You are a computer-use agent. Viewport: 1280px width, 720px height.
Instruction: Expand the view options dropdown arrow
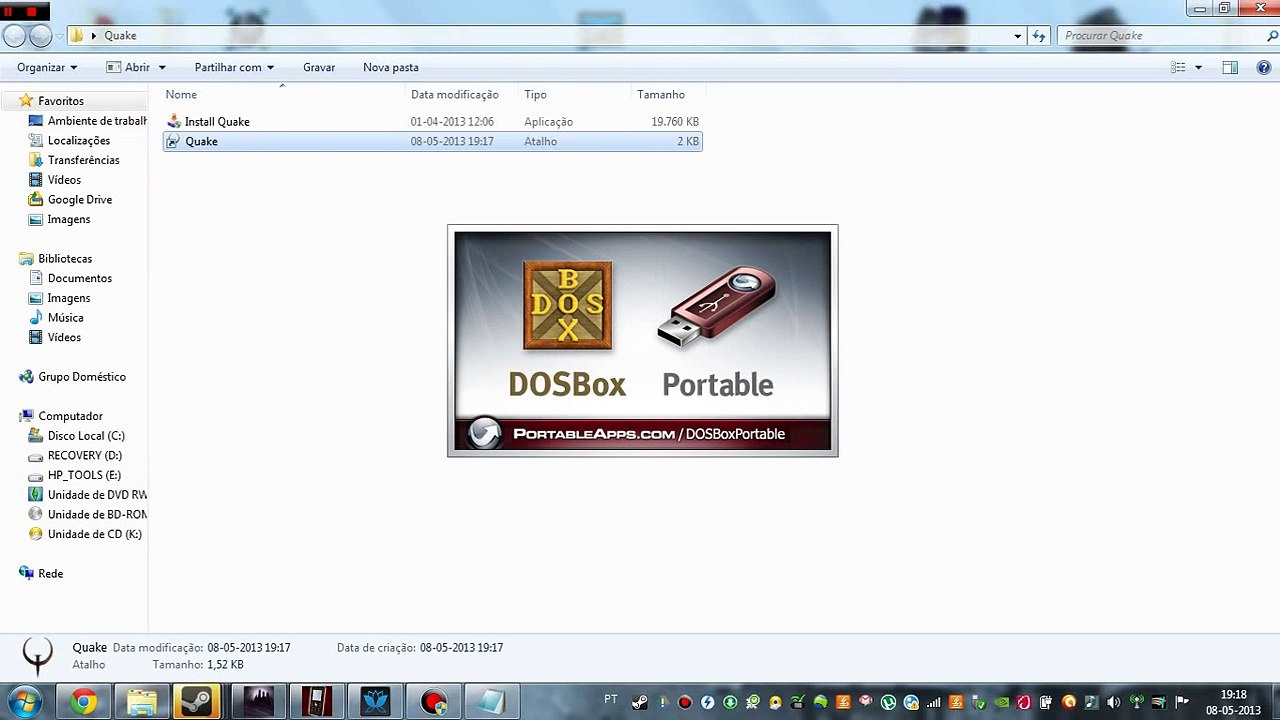(x=1198, y=68)
